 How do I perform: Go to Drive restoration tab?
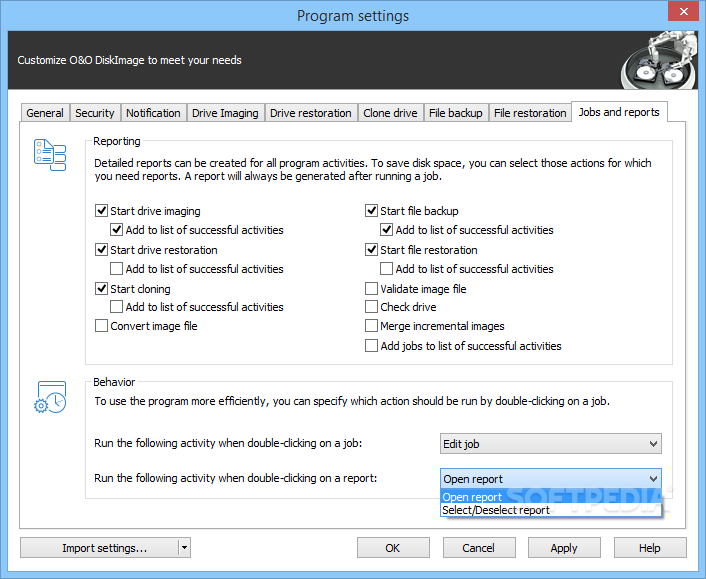coord(311,113)
